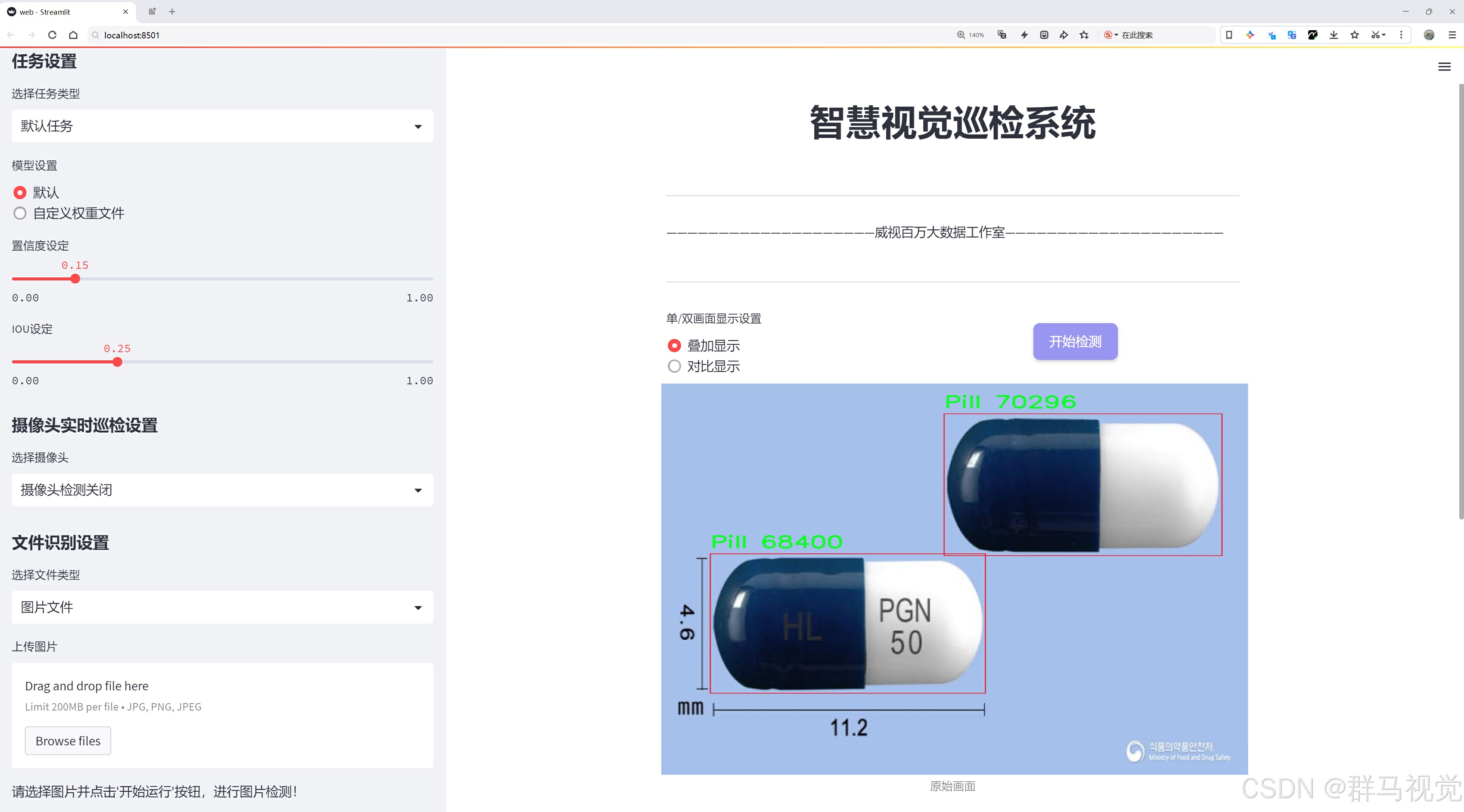
Task: Select the 默认 model radio option
Action: (21, 193)
